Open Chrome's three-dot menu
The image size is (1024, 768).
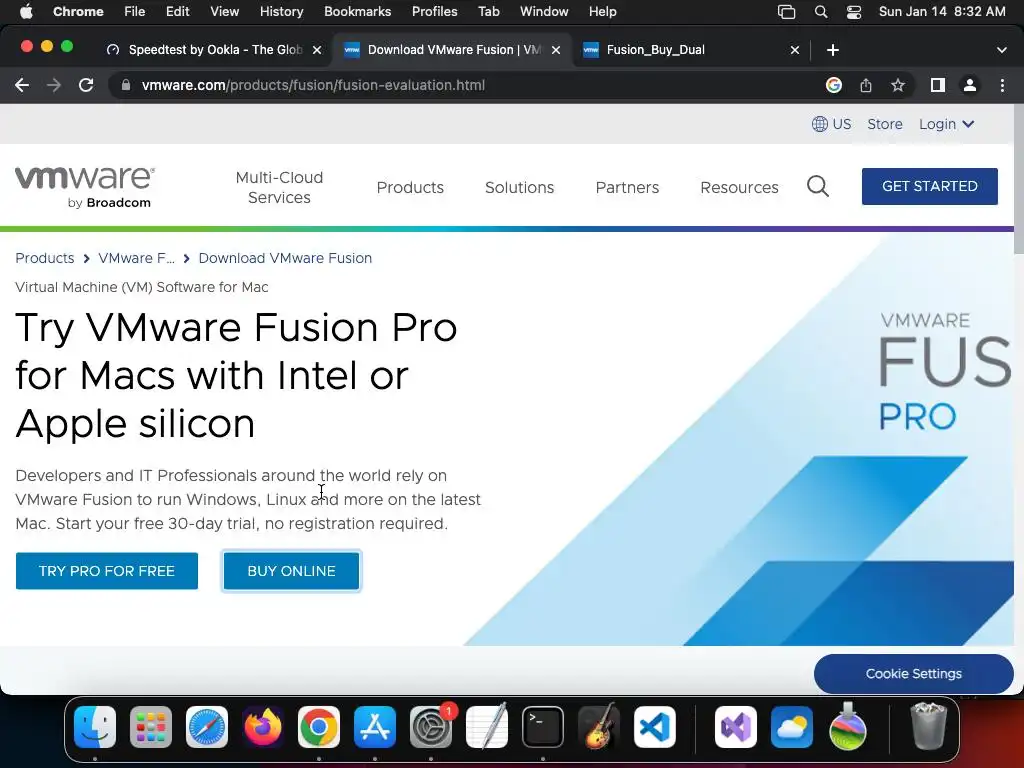point(1002,85)
